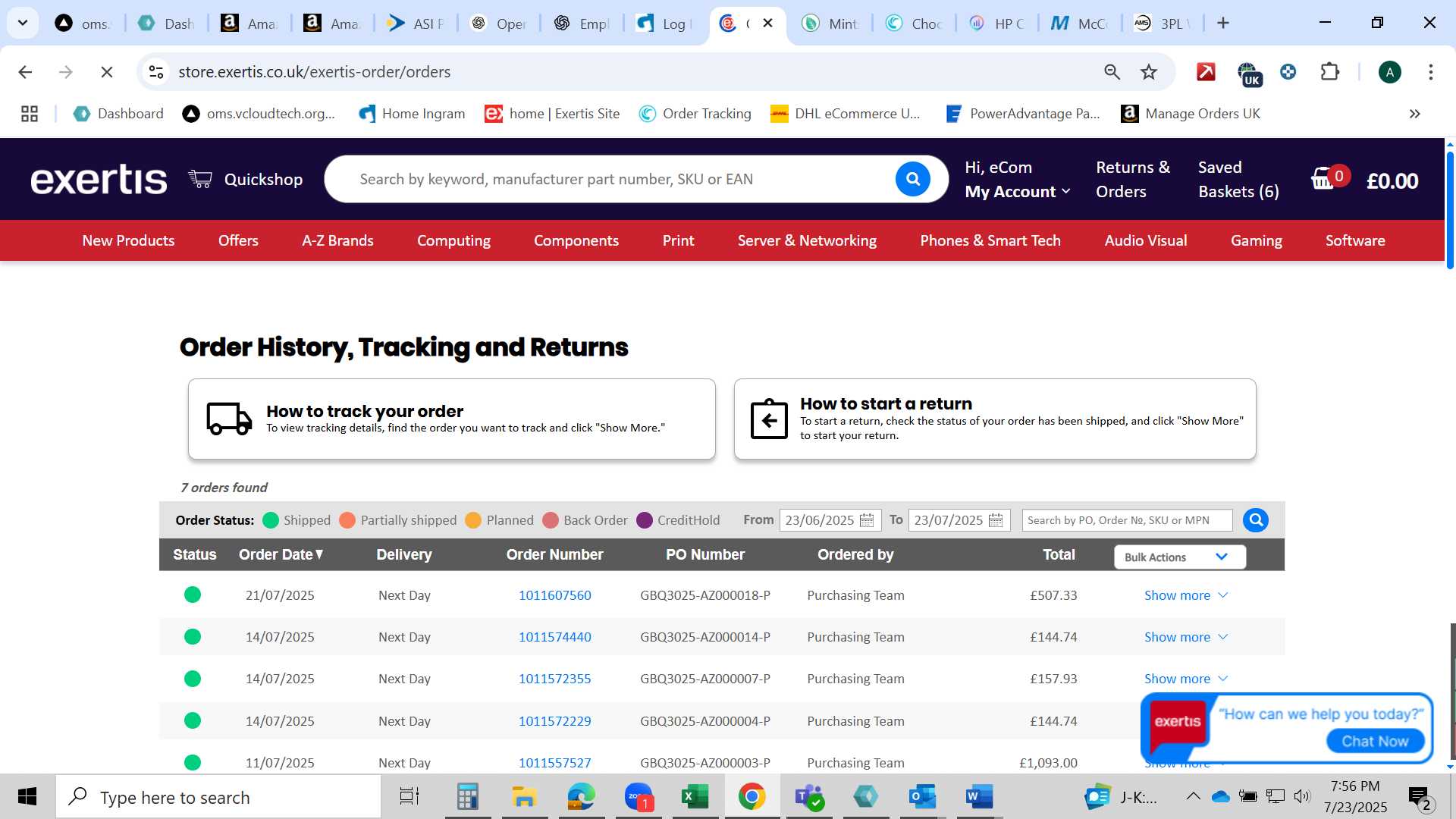Show more bookmarks with double chevron
Viewport: 1456px width, 819px height.
[1414, 114]
